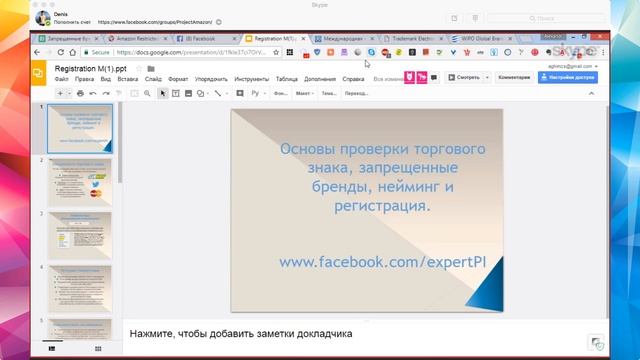The image size is (640, 360).
Task: Open the Ру input tools button
Action: click(255, 93)
